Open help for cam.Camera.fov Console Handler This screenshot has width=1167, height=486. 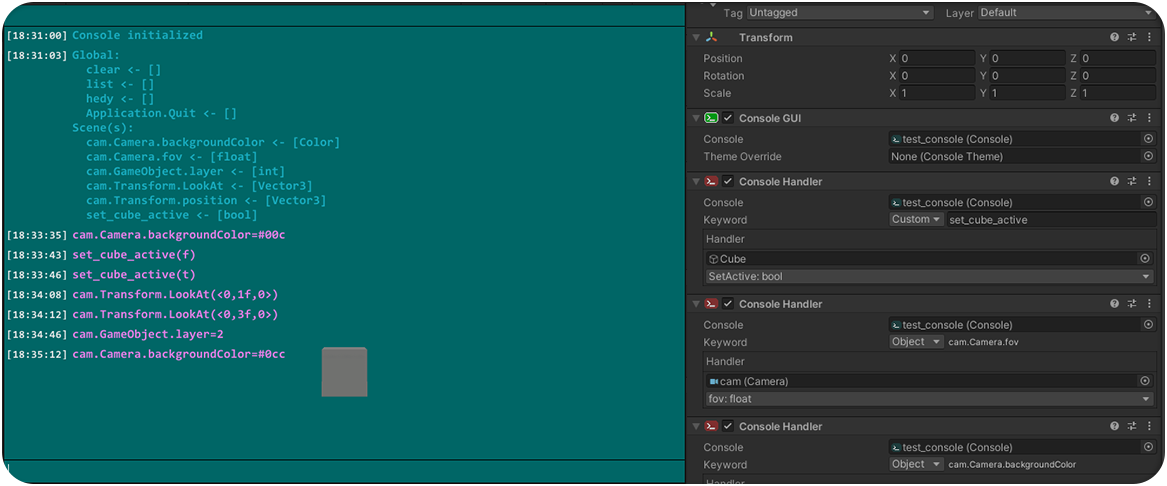(1114, 304)
